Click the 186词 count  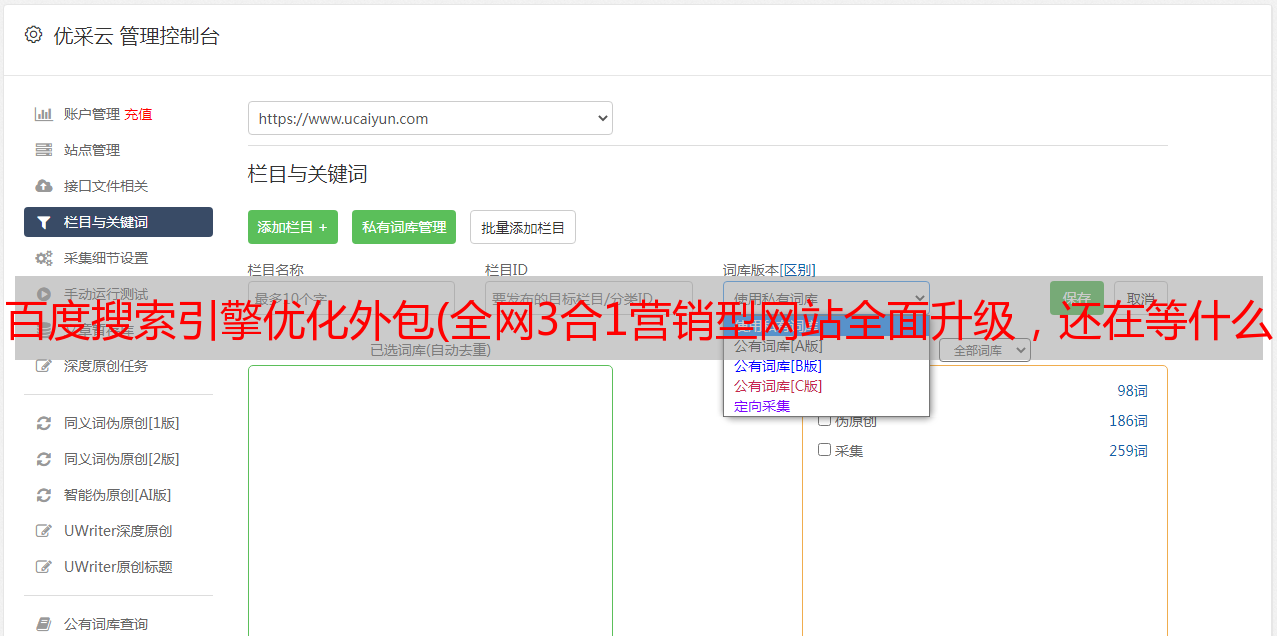click(x=1128, y=421)
